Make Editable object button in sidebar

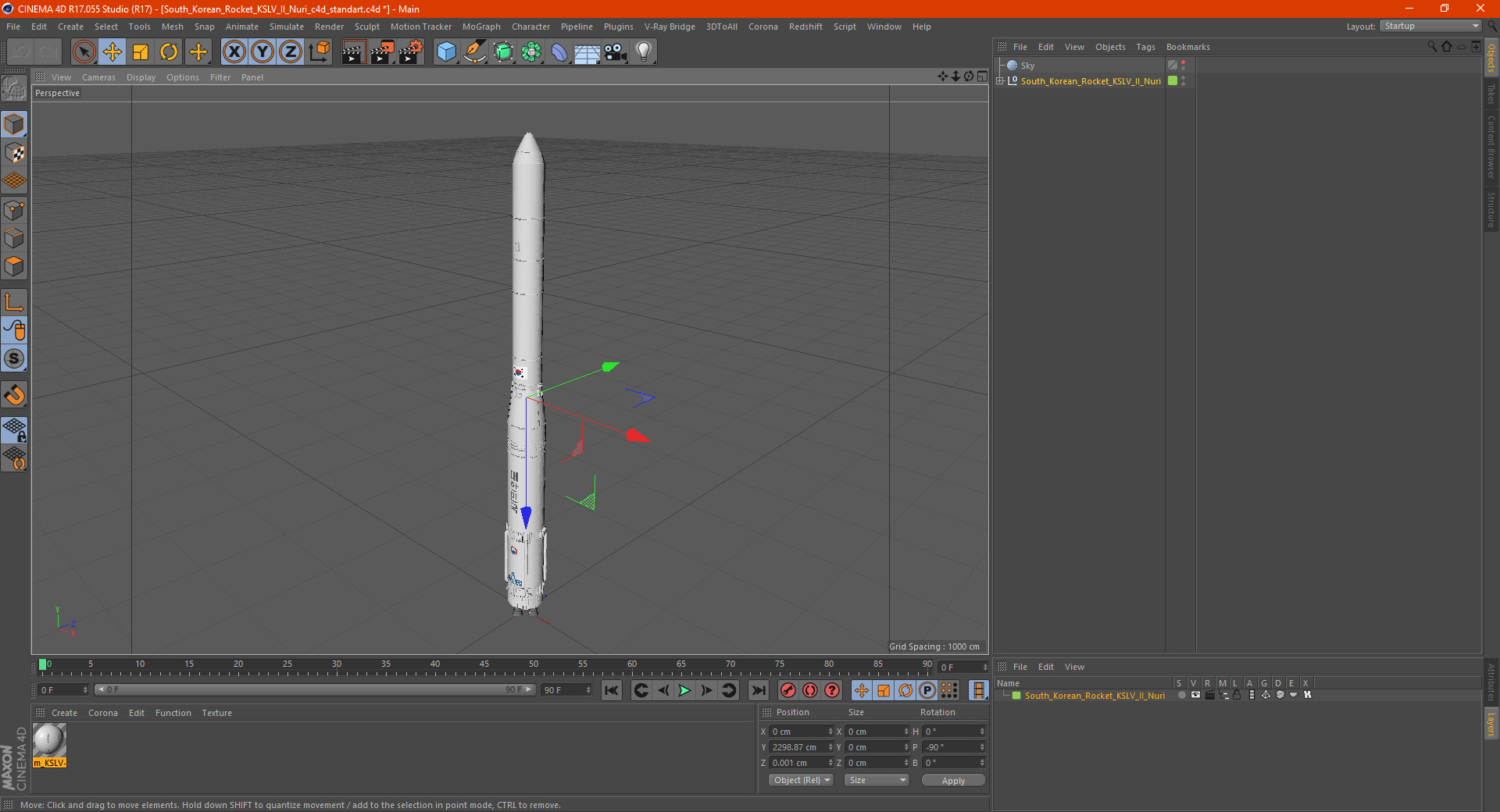pyautogui.click(x=15, y=89)
